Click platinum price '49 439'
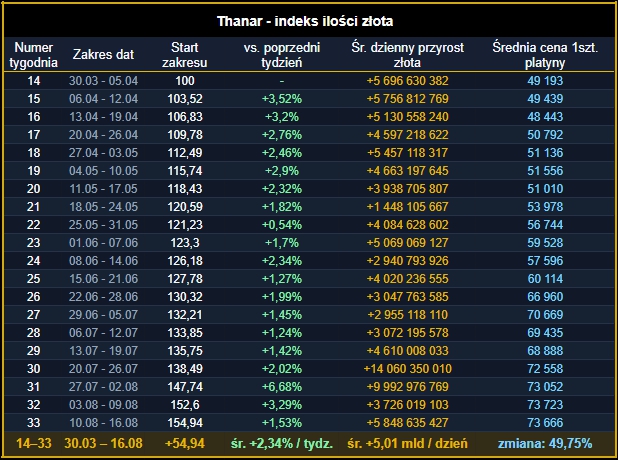 (545, 99)
